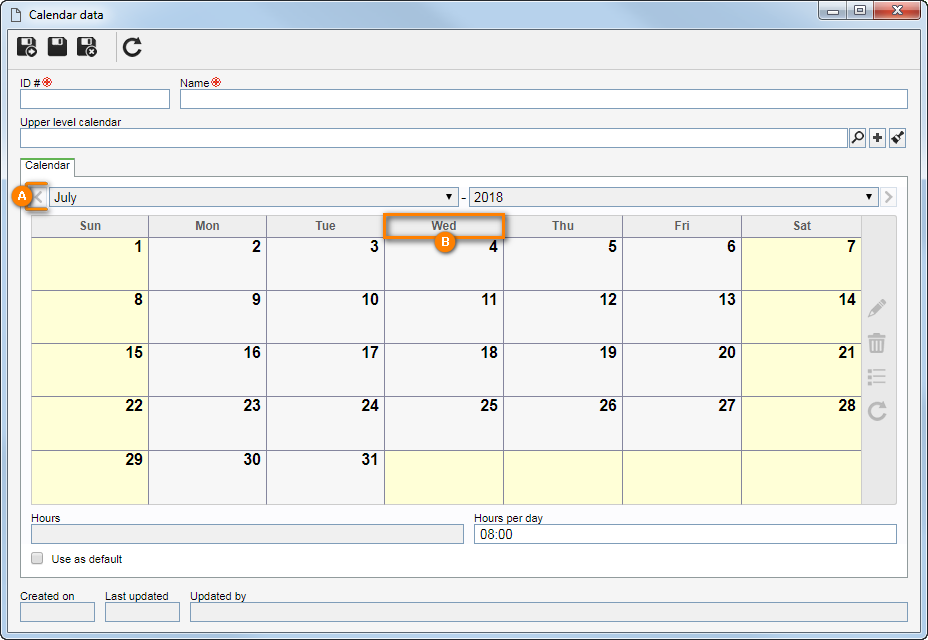The height and width of the screenshot is (640, 928).
Task: Click the list icon beside calendar
Action: (x=877, y=377)
